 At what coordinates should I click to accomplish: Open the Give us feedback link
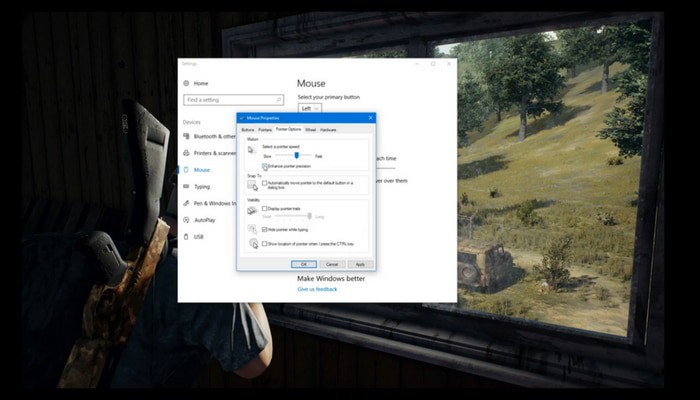pos(317,289)
